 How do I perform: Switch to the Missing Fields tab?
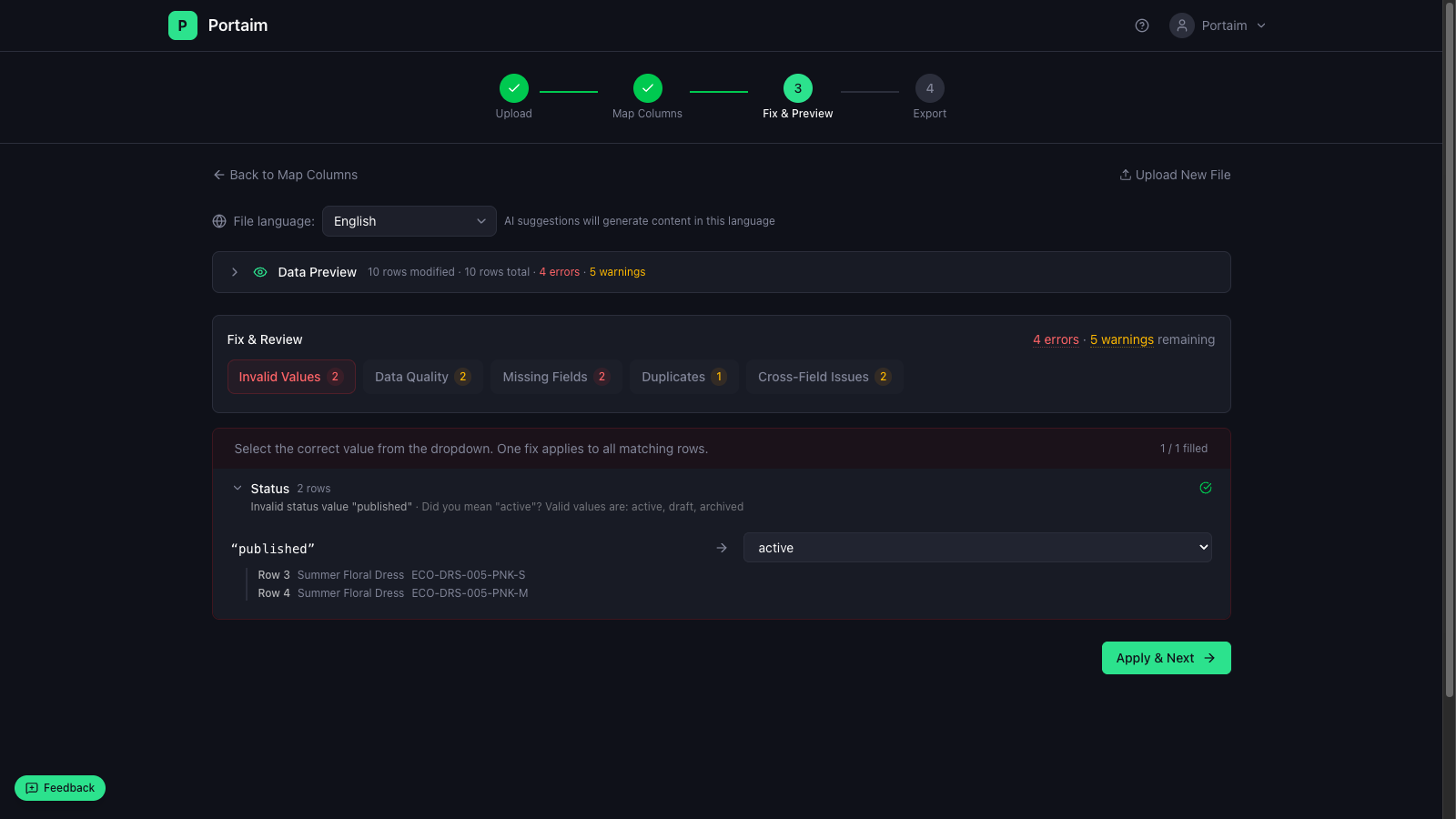coord(555,377)
